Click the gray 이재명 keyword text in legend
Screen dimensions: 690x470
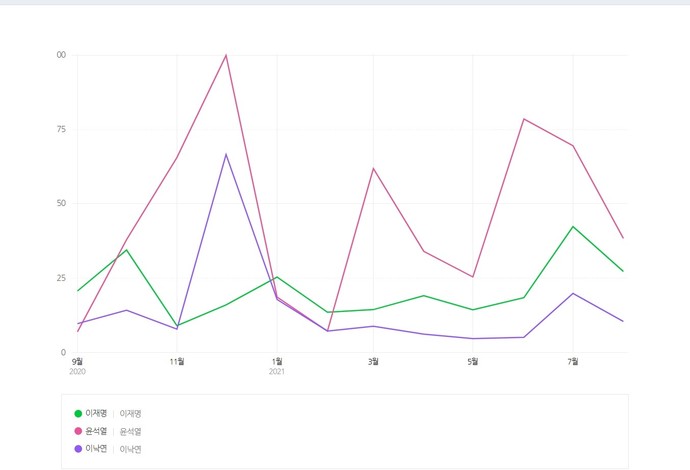(131, 413)
